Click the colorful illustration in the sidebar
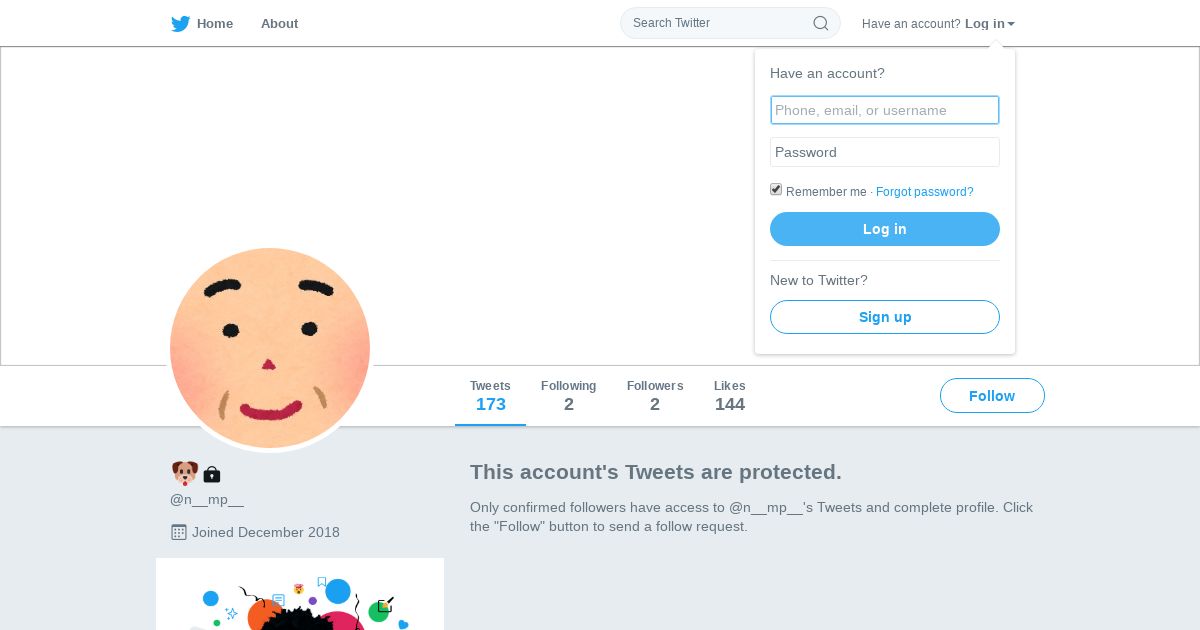 300,594
